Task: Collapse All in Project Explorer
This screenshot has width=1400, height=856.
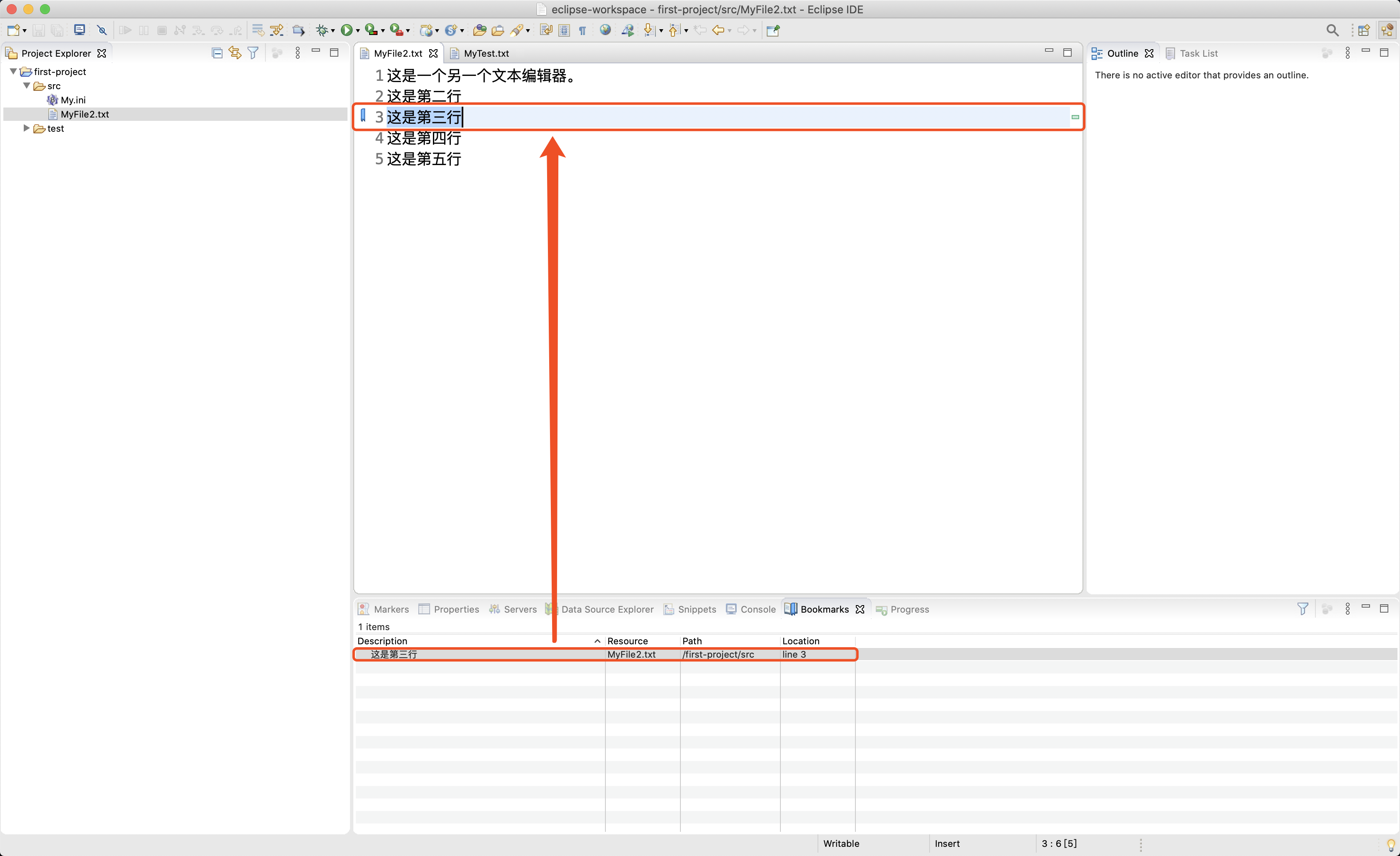Action: pyautogui.click(x=217, y=53)
